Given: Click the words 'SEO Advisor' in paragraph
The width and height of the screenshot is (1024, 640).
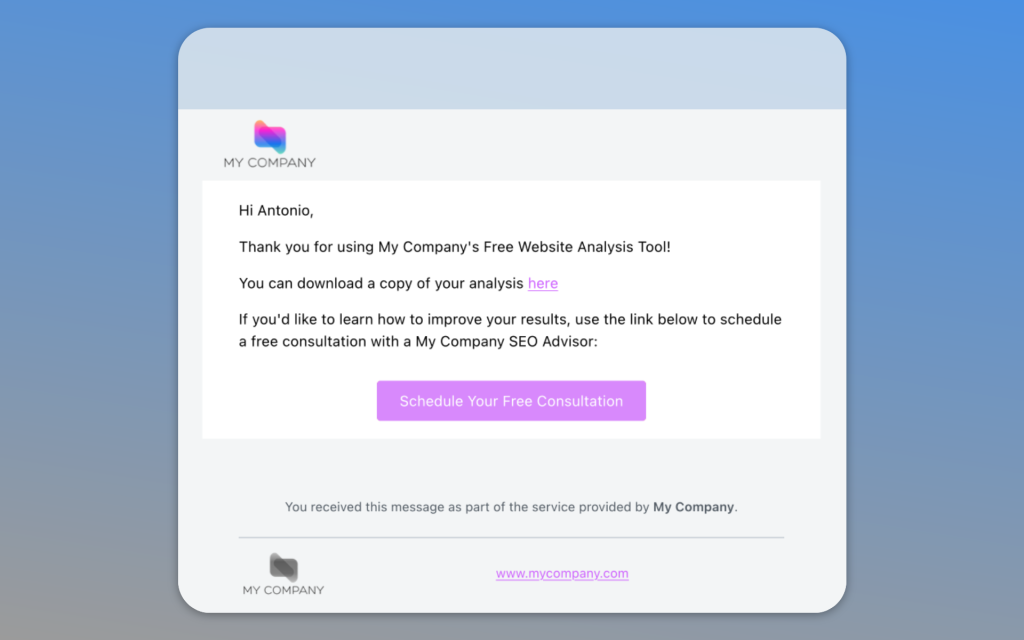Looking at the screenshot, I should point(552,342).
